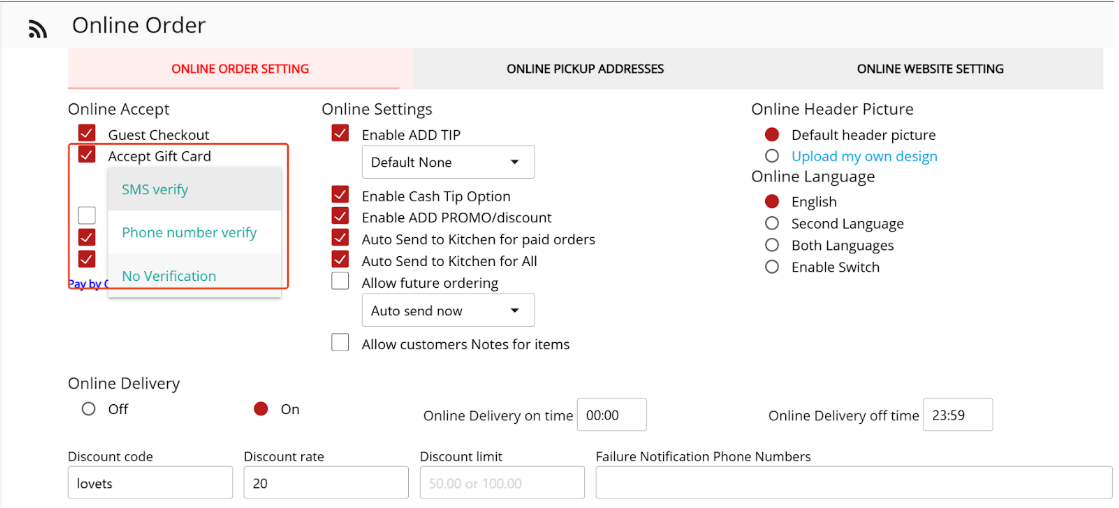Choose SMS verify from the dropdown list

coord(194,190)
